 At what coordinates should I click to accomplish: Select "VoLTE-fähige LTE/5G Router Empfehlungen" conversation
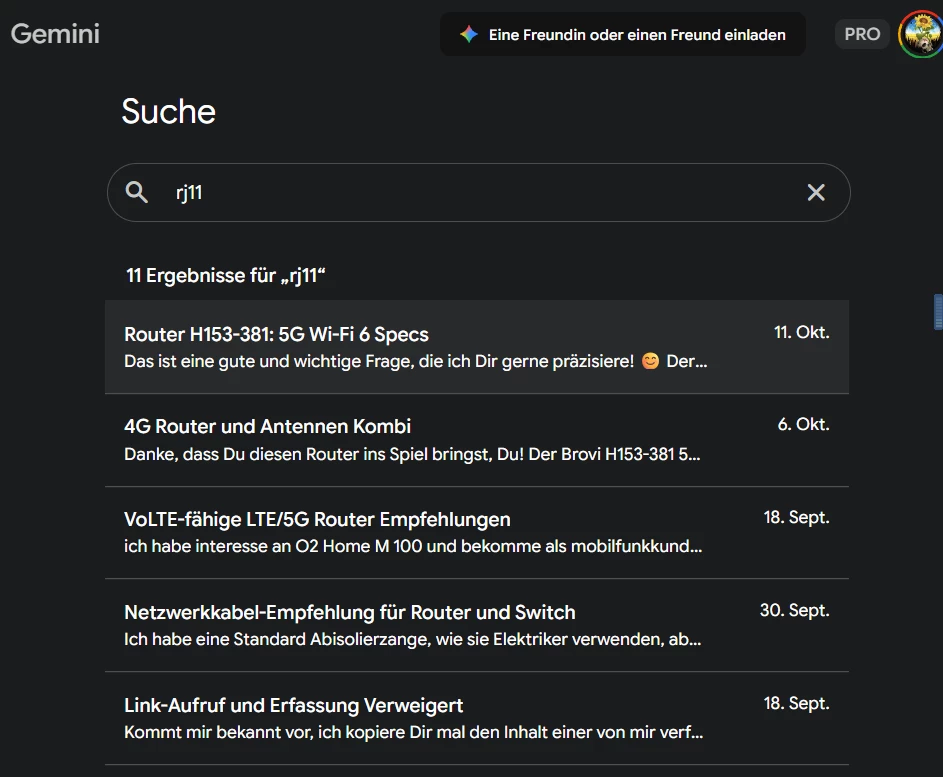(317, 519)
